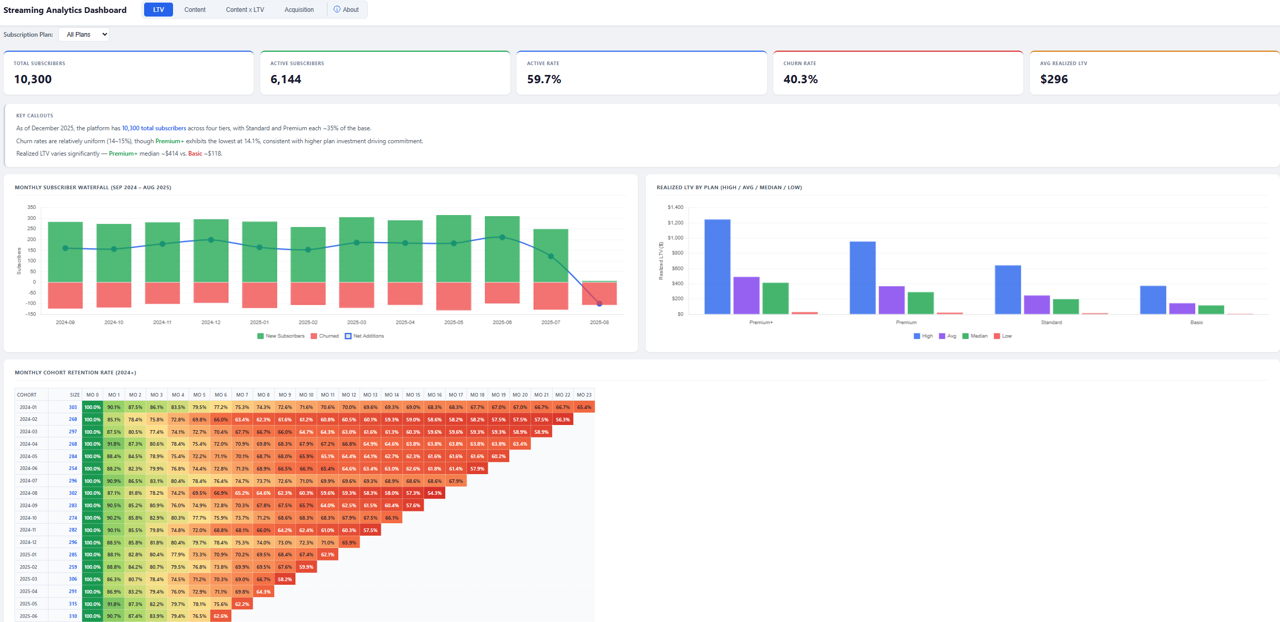Click the info icon beside About
Screen dimensions: 1280x622
[337, 10]
